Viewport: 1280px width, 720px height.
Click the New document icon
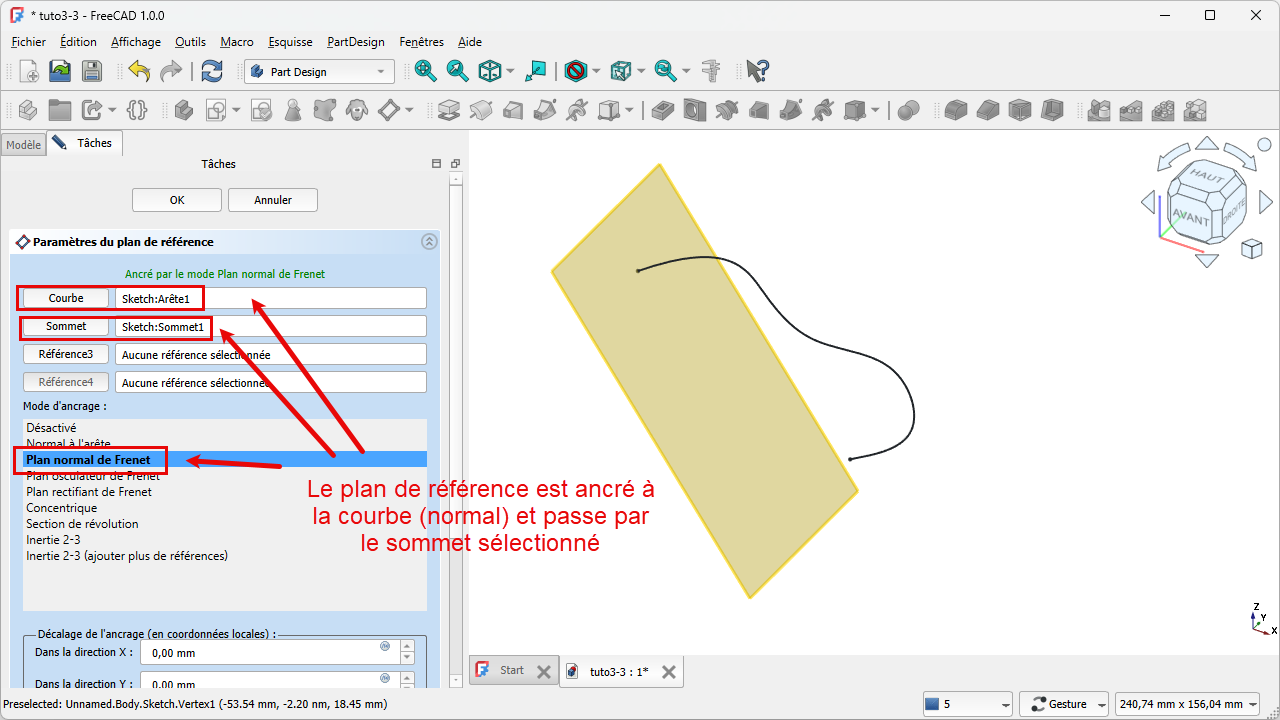click(29, 71)
